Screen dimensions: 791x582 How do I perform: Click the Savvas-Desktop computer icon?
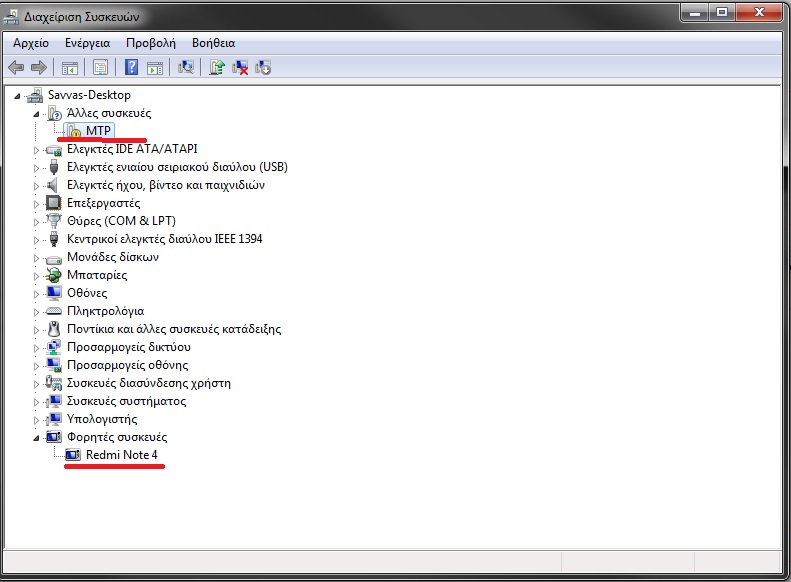[x=35, y=95]
